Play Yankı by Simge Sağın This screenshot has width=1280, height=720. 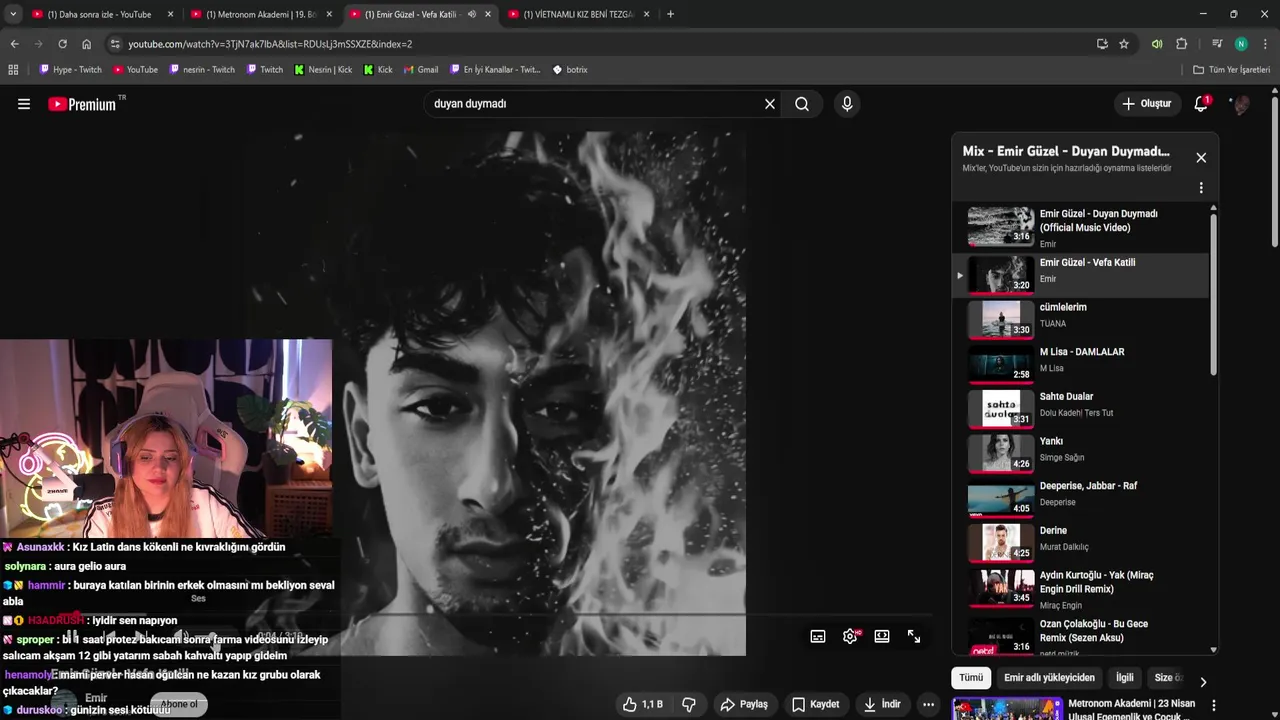coord(1080,454)
